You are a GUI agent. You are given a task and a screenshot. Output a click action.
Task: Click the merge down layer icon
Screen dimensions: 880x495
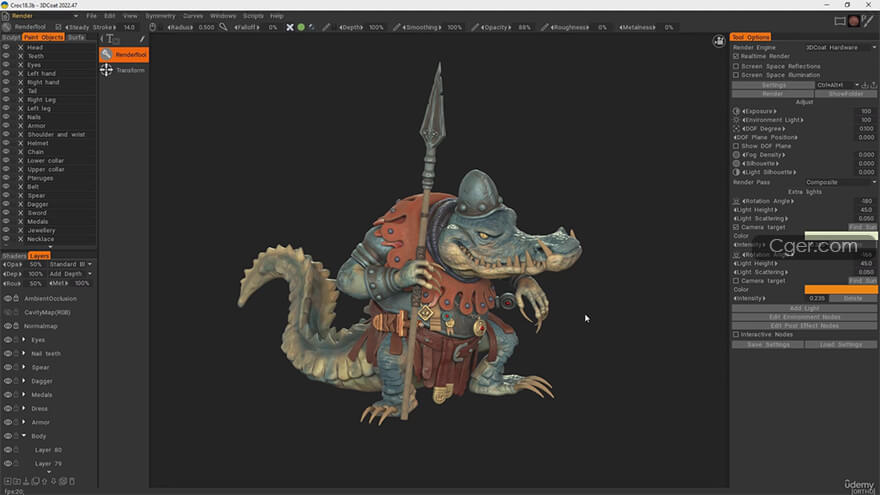tap(26, 481)
